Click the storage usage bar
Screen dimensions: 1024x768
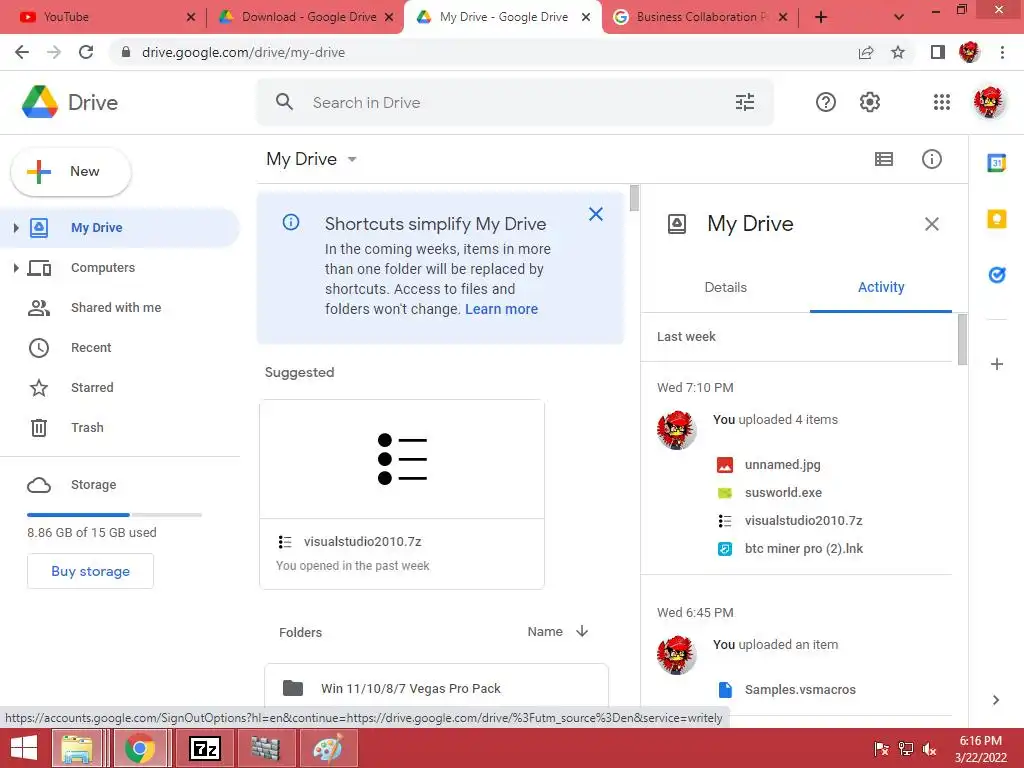(114, 515)
